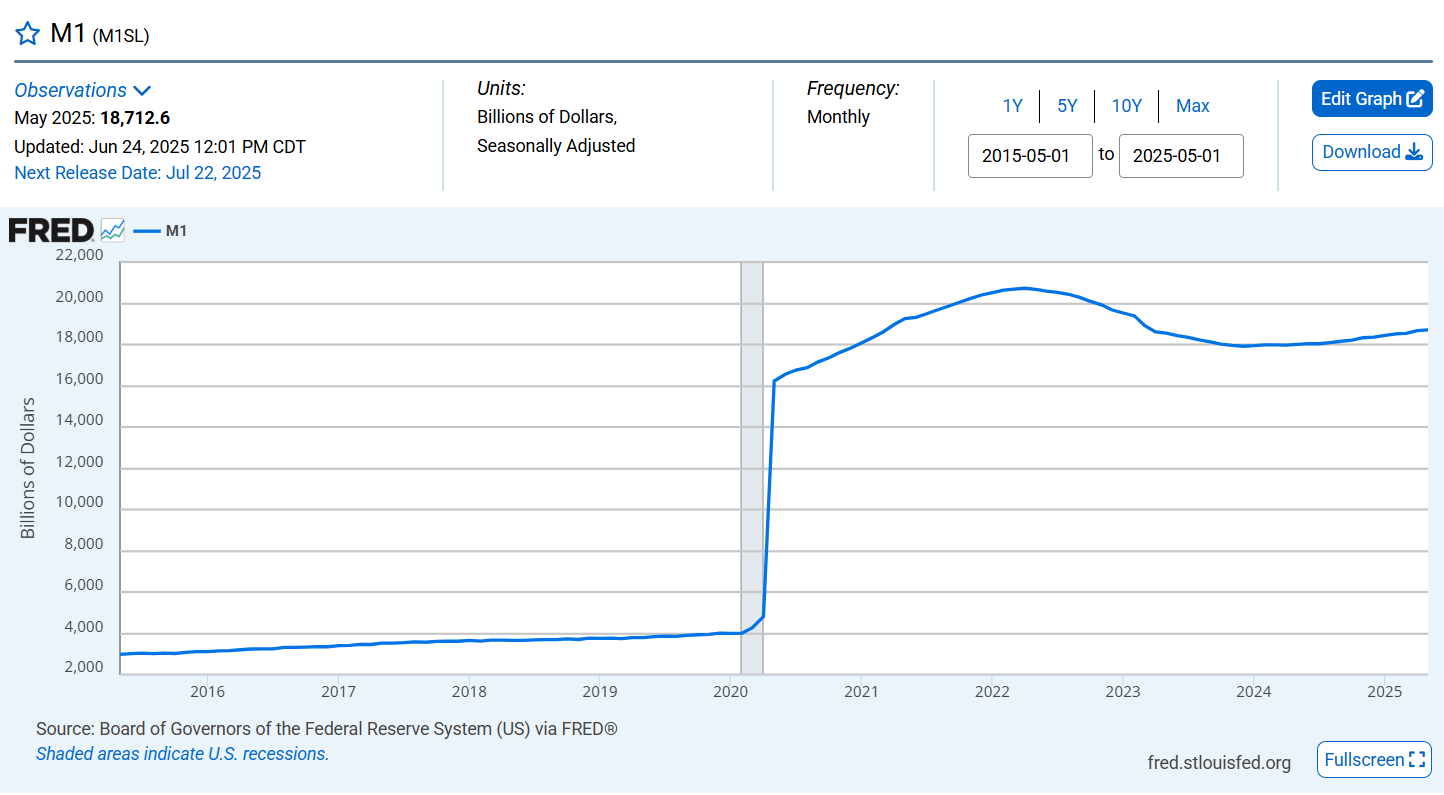Click the M1 (M1SL) series title

click(x=99, y=33)
